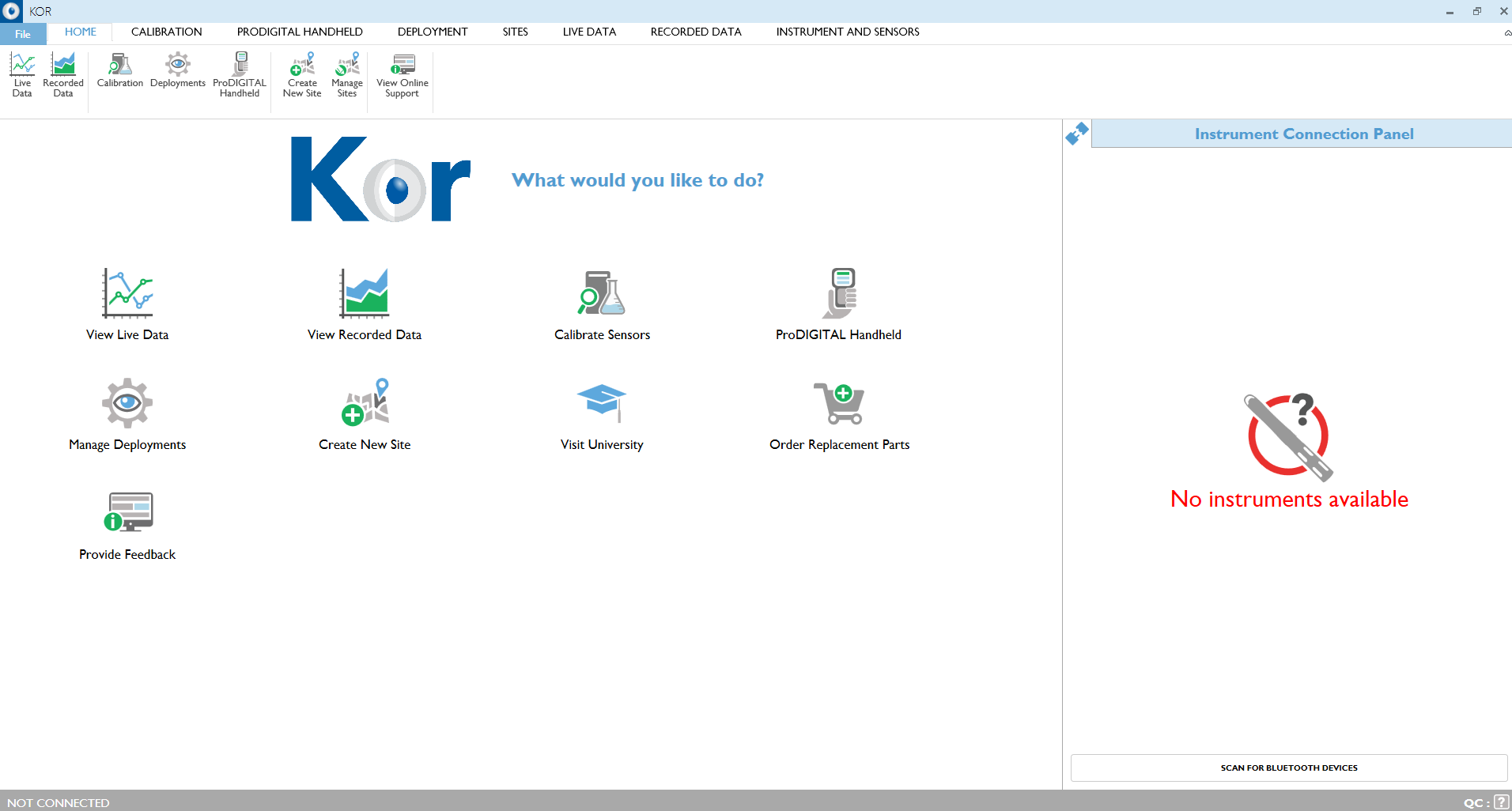Viewport: 1512px width, 811px height.
Task: Open ProDIGITAL Handheld home tile
Action: (839, 304)
